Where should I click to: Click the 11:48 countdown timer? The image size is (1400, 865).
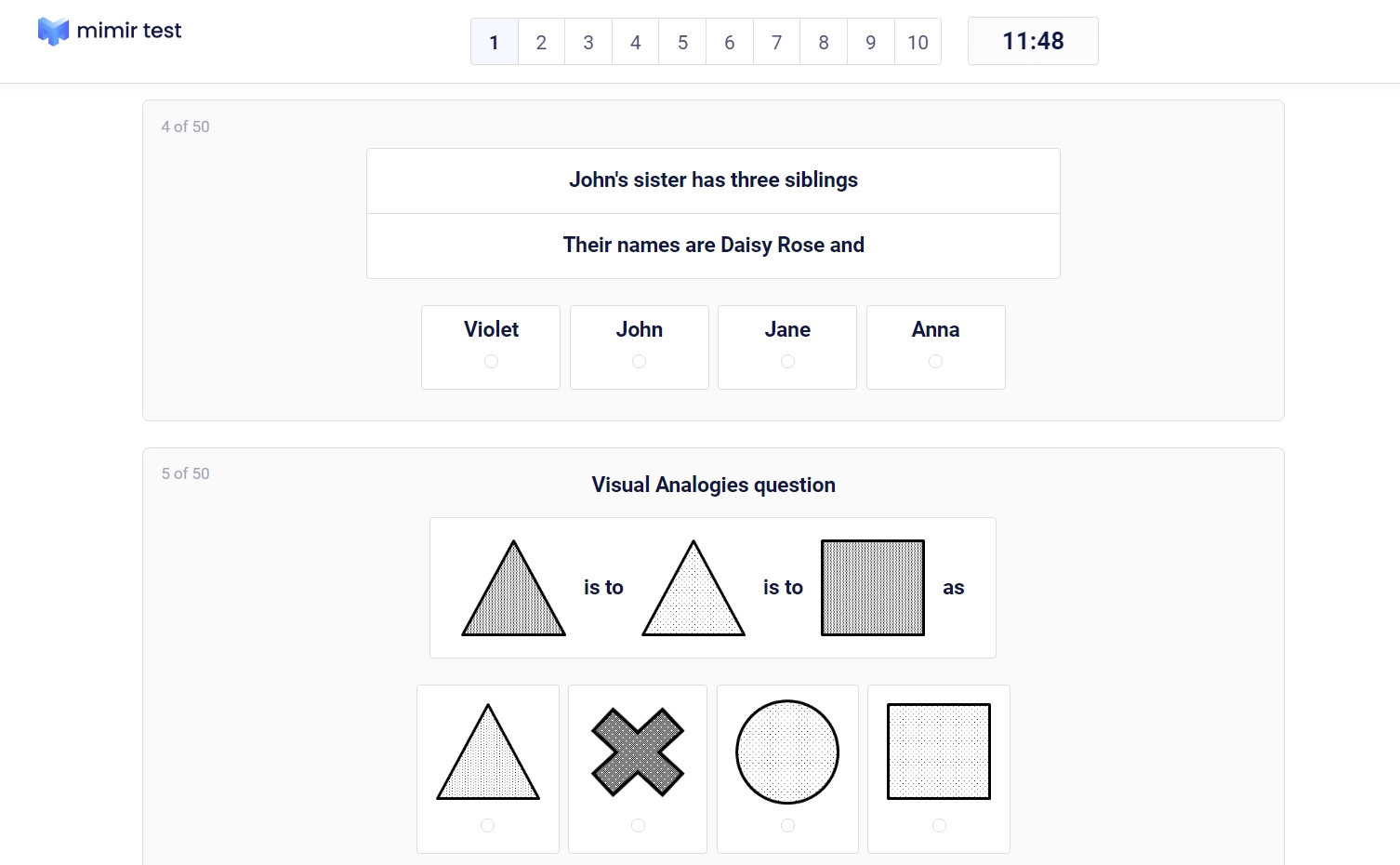tap(1033, 41)
